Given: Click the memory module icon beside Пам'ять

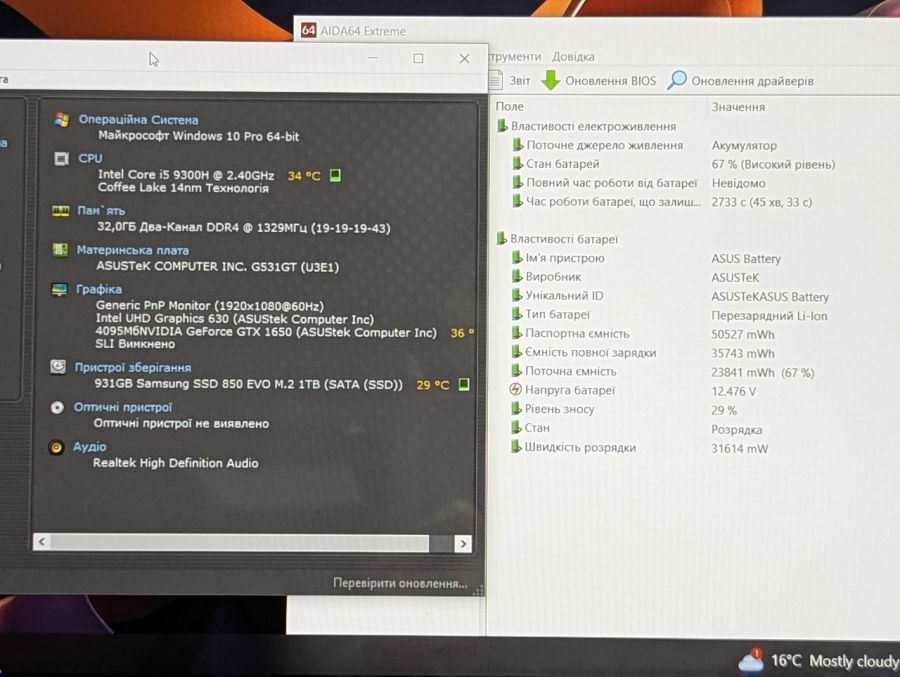Looking at the screenshot, I should 61,211.
